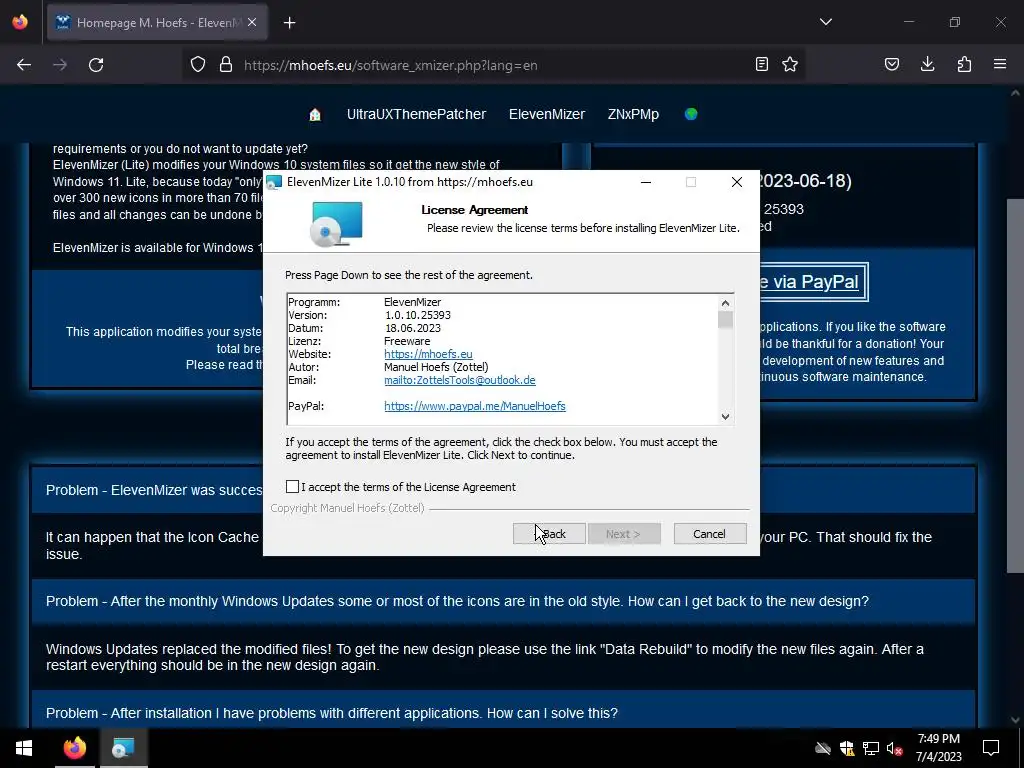The image size is (1024, 768).
Task: Close the ElevenMizer Lite installer window
Action: pos(737,182)
